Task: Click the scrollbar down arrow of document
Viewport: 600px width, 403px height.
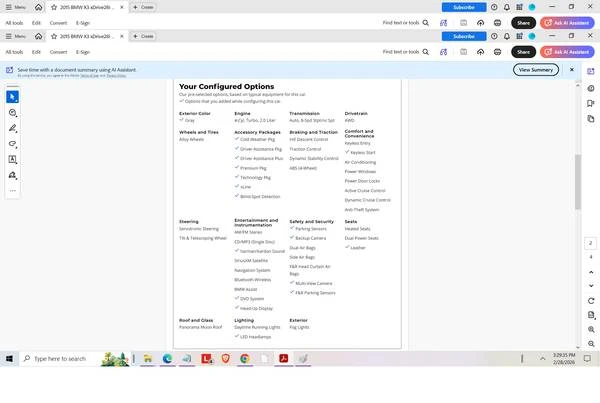Action: [x=577, y=347]
